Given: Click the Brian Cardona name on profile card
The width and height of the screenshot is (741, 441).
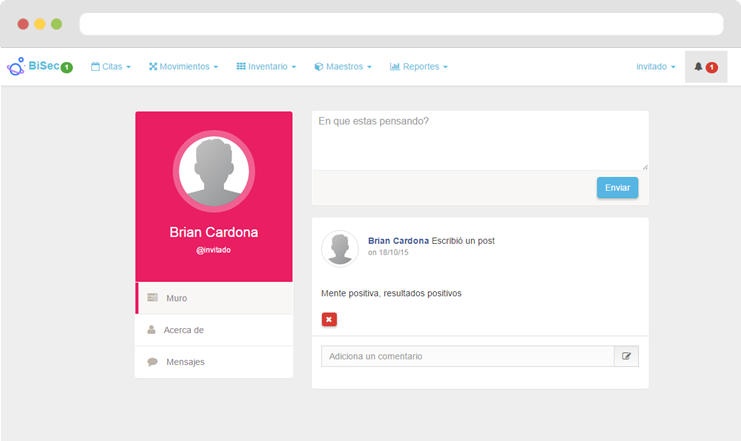Looking at the screenshot, I should click(x=214, y=232).
